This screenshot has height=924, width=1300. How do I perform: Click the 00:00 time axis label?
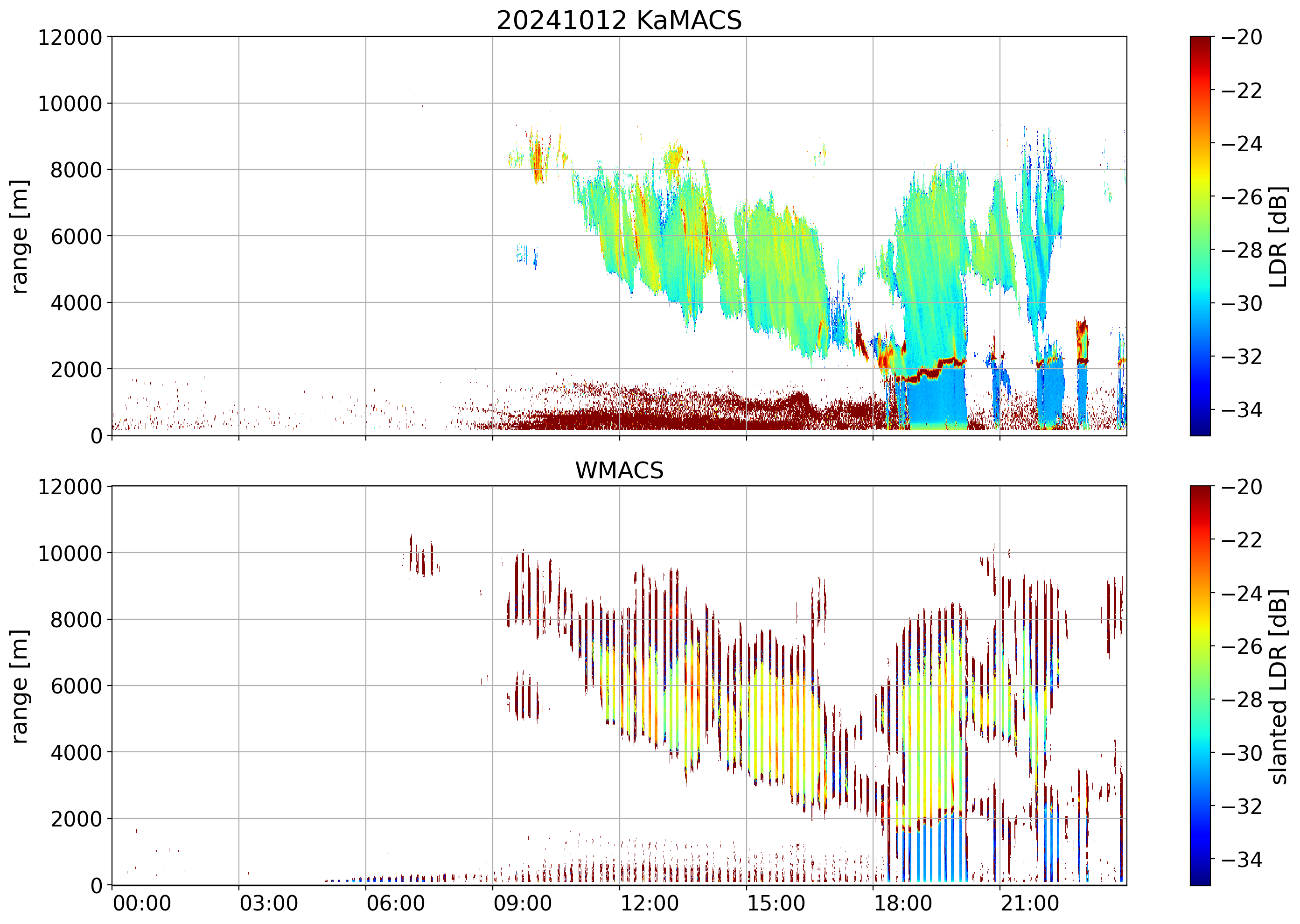click(142, 903)
